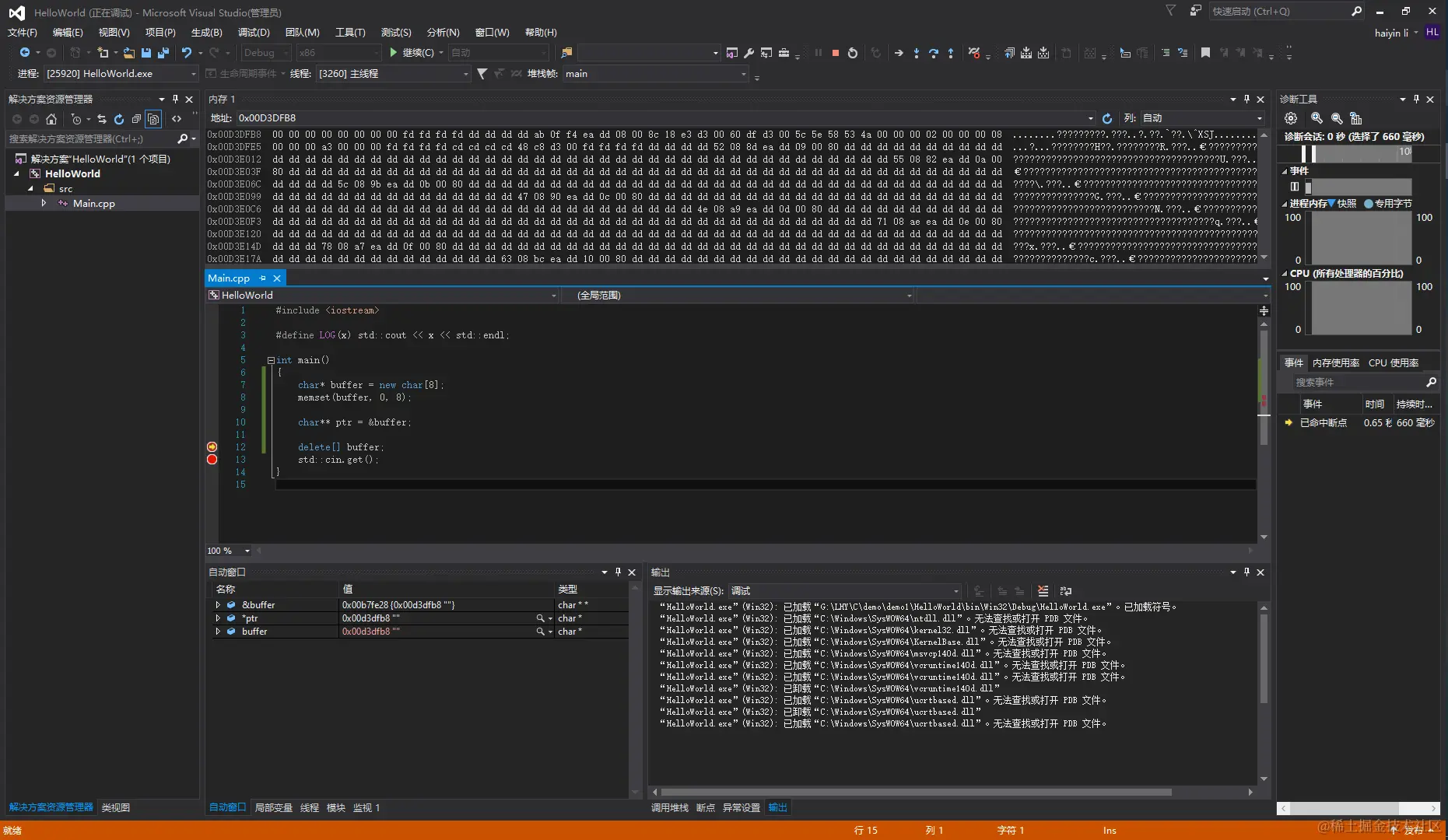1448x840 pixels.
Task: Click the Home icon in Solution Explorer
Action: click(x=51, y=119)
